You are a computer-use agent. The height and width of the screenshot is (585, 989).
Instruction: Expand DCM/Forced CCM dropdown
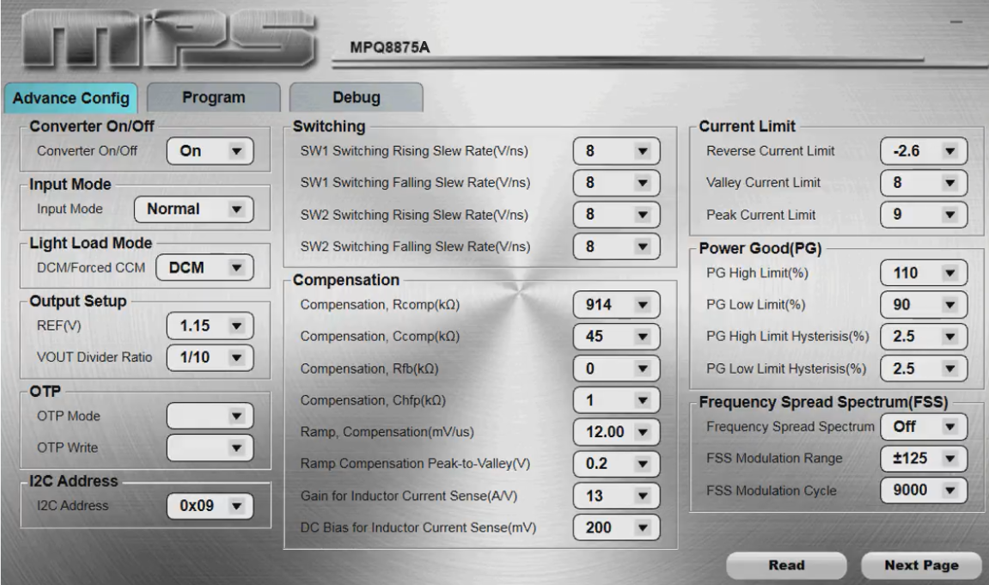[x=204, y=268]
